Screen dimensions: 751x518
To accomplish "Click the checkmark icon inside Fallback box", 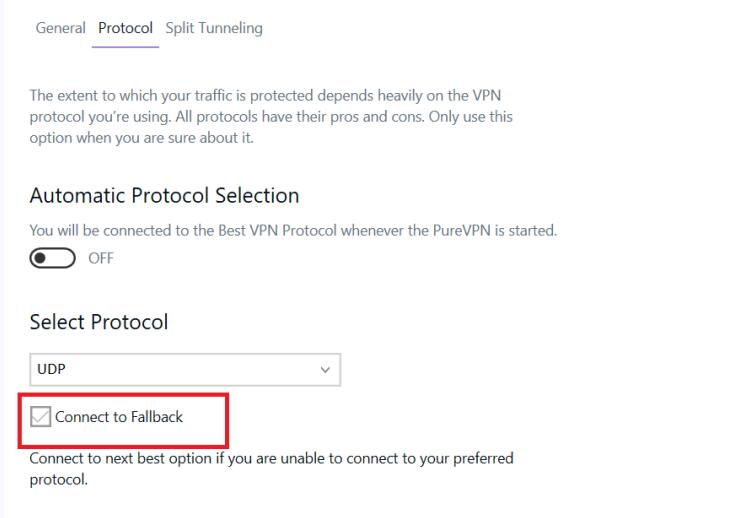I will pos(40,417).
